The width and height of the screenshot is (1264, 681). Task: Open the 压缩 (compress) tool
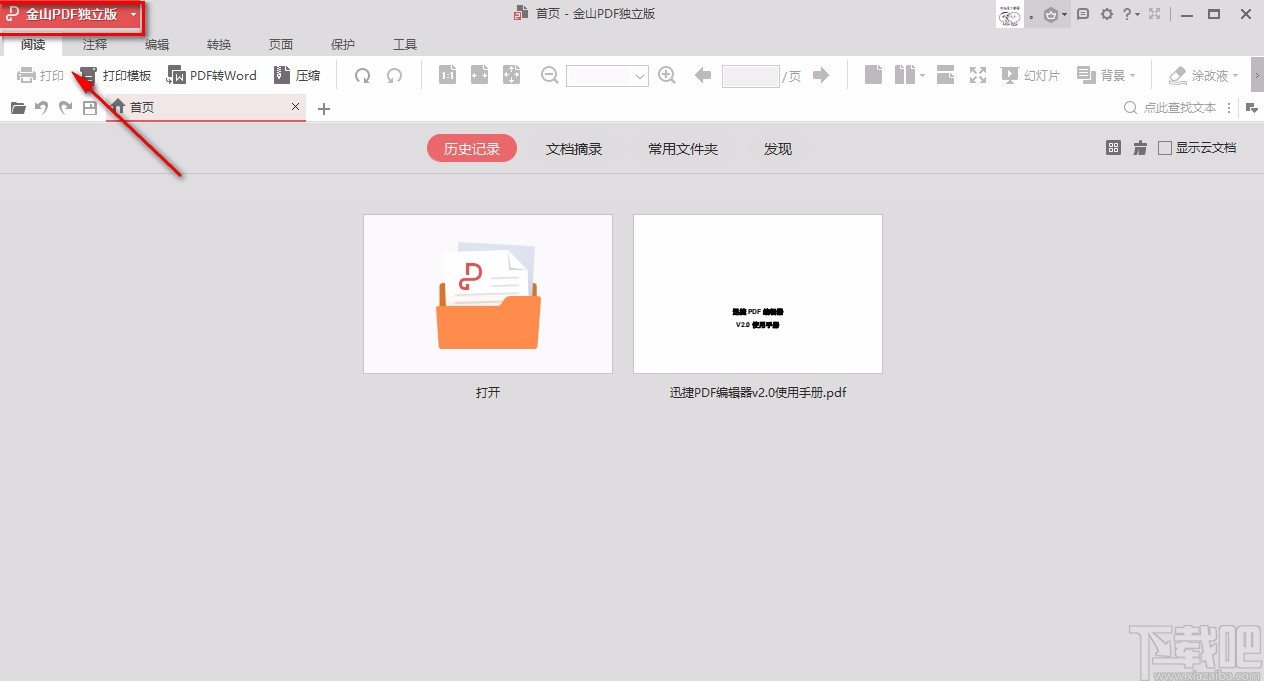297,74
